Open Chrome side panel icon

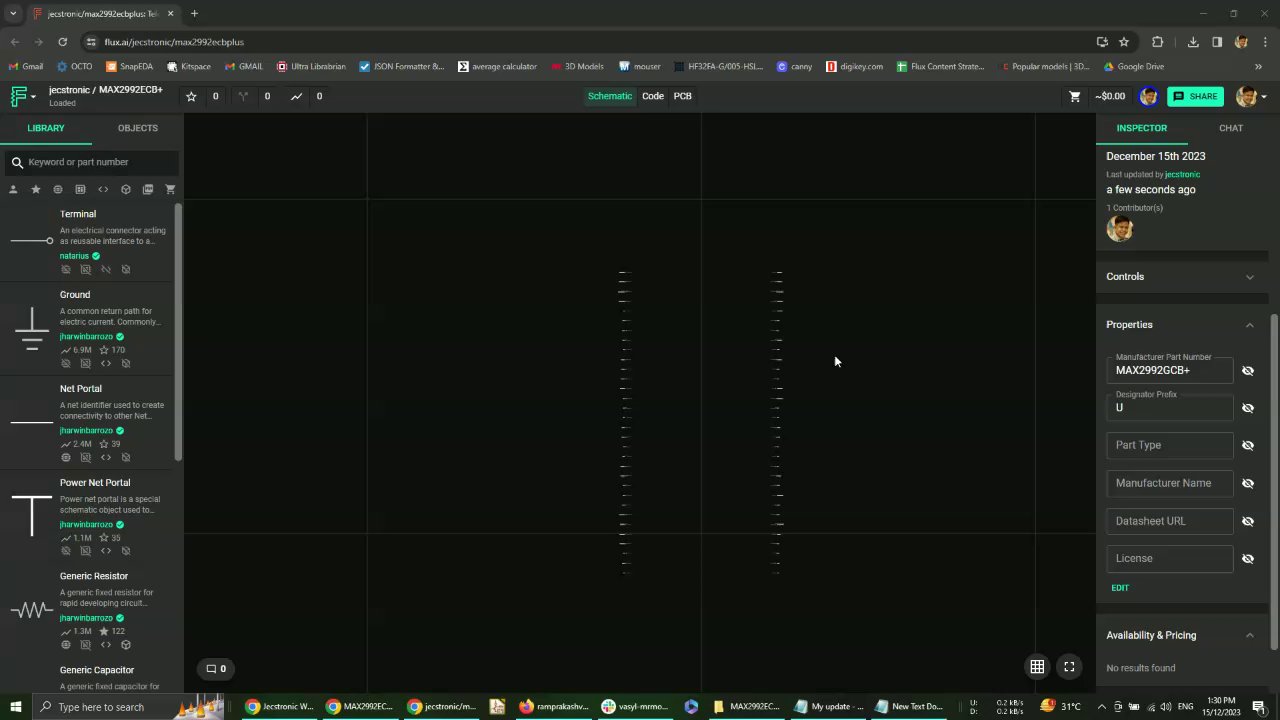1217,42
